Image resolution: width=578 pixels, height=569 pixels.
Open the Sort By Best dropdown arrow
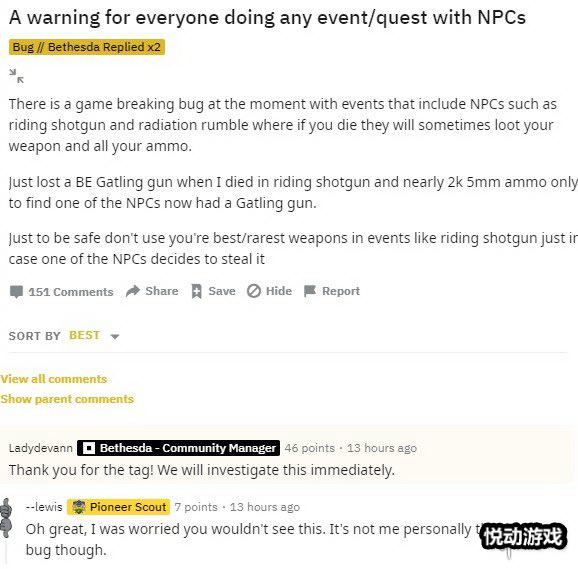[115, 336]
